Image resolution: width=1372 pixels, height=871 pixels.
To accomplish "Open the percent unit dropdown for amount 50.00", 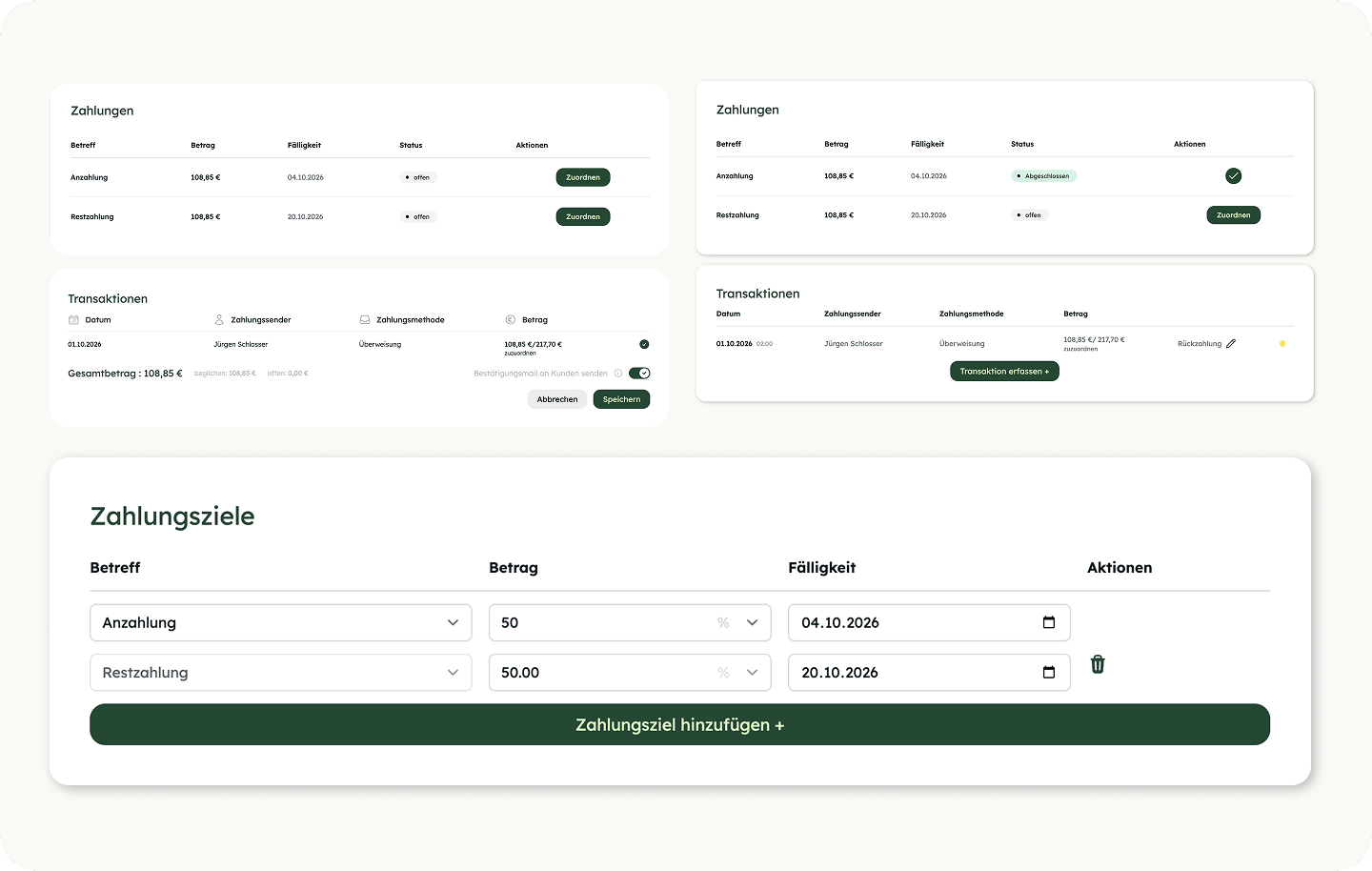I will point(751,672).
